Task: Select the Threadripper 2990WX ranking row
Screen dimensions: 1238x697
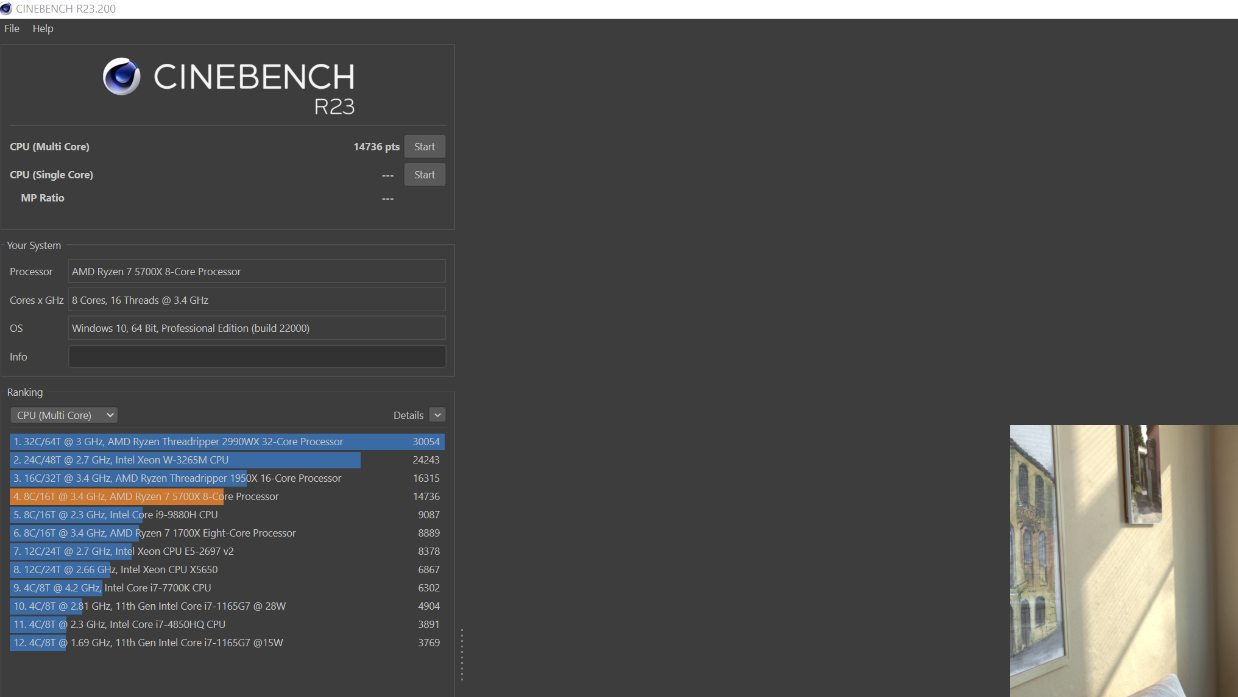Action: (x=227, y=442)
